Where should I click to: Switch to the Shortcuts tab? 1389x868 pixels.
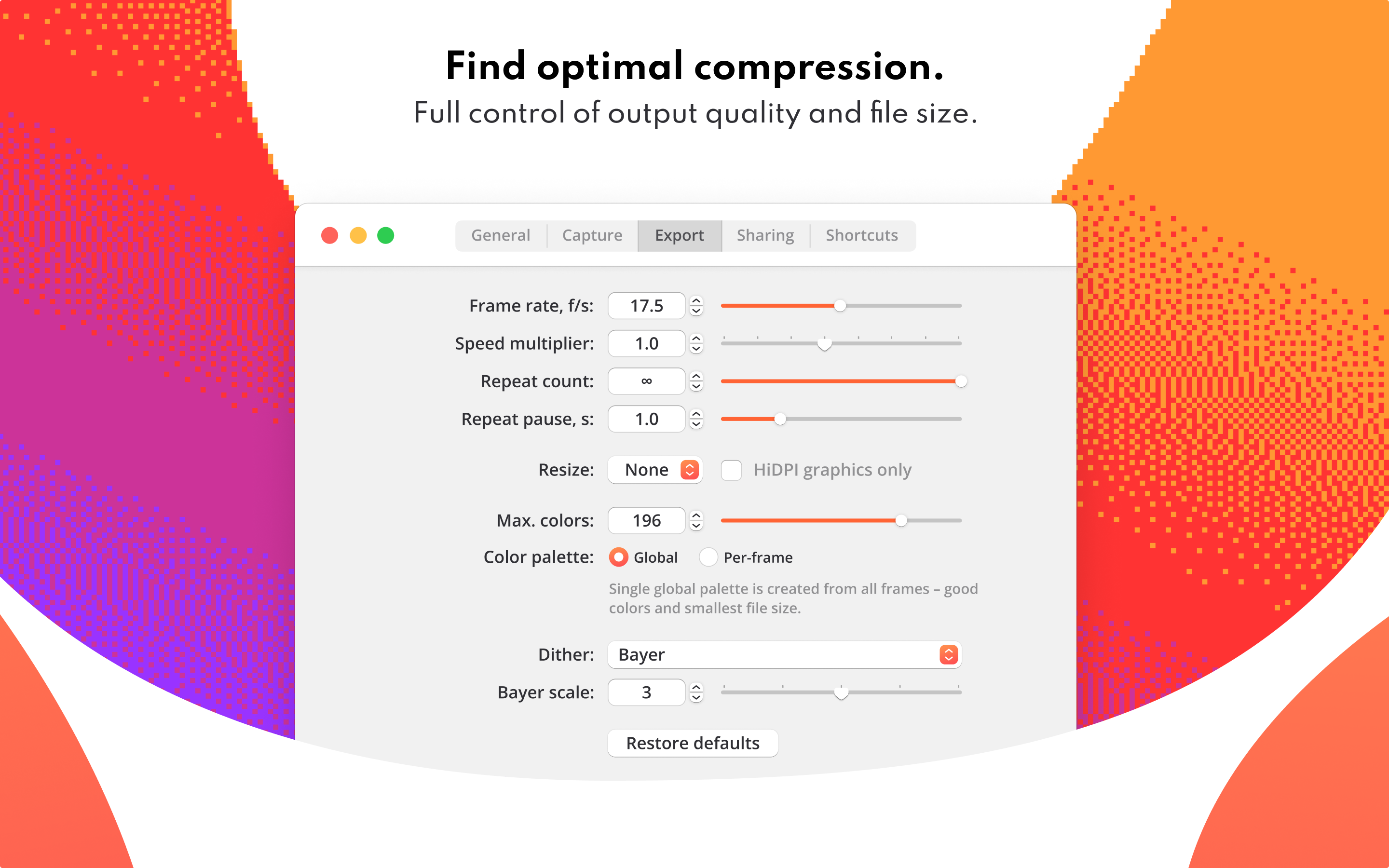tap(861, 235)
